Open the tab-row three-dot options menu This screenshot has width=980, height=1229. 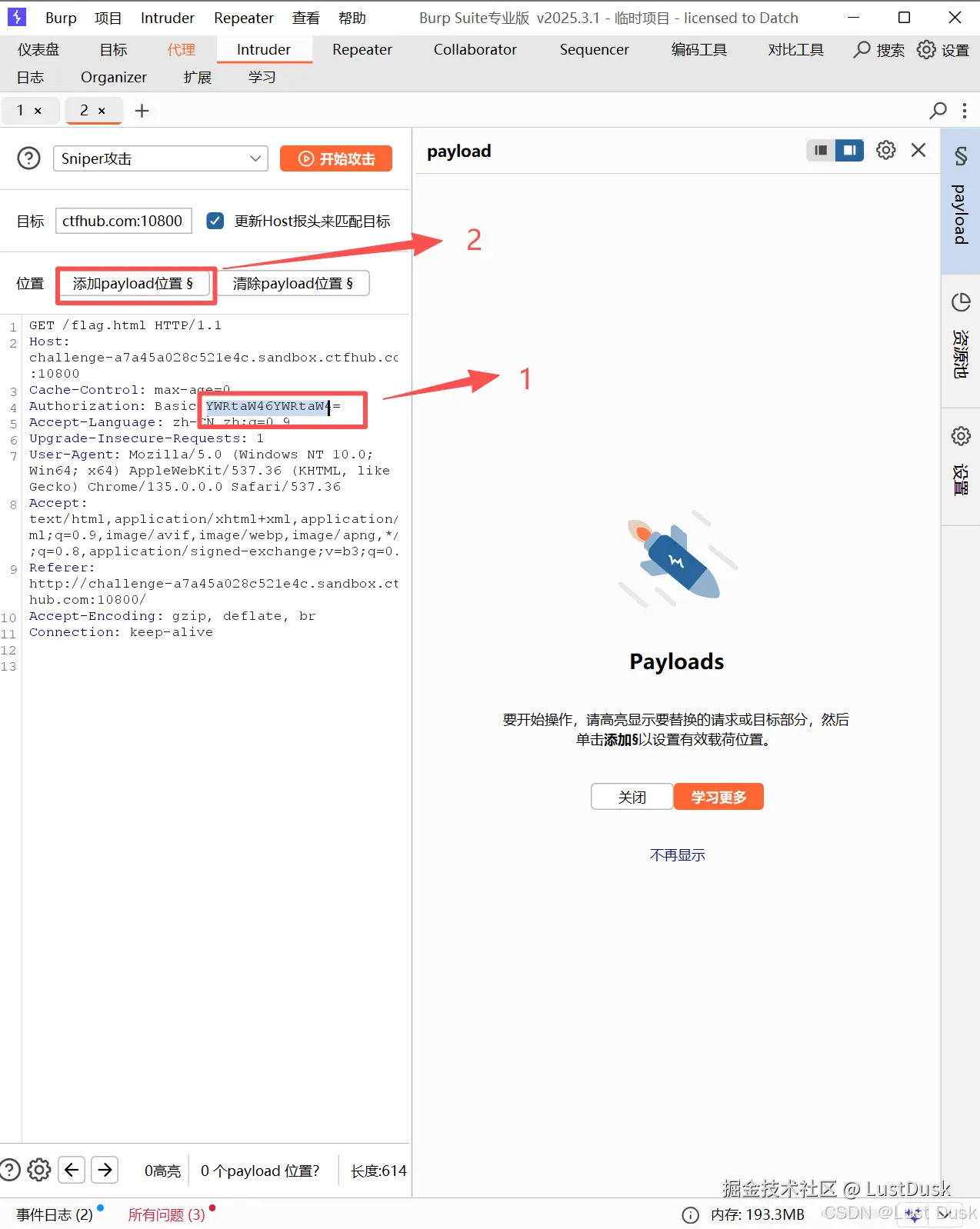pyautogui.click(x=965, y=111)
